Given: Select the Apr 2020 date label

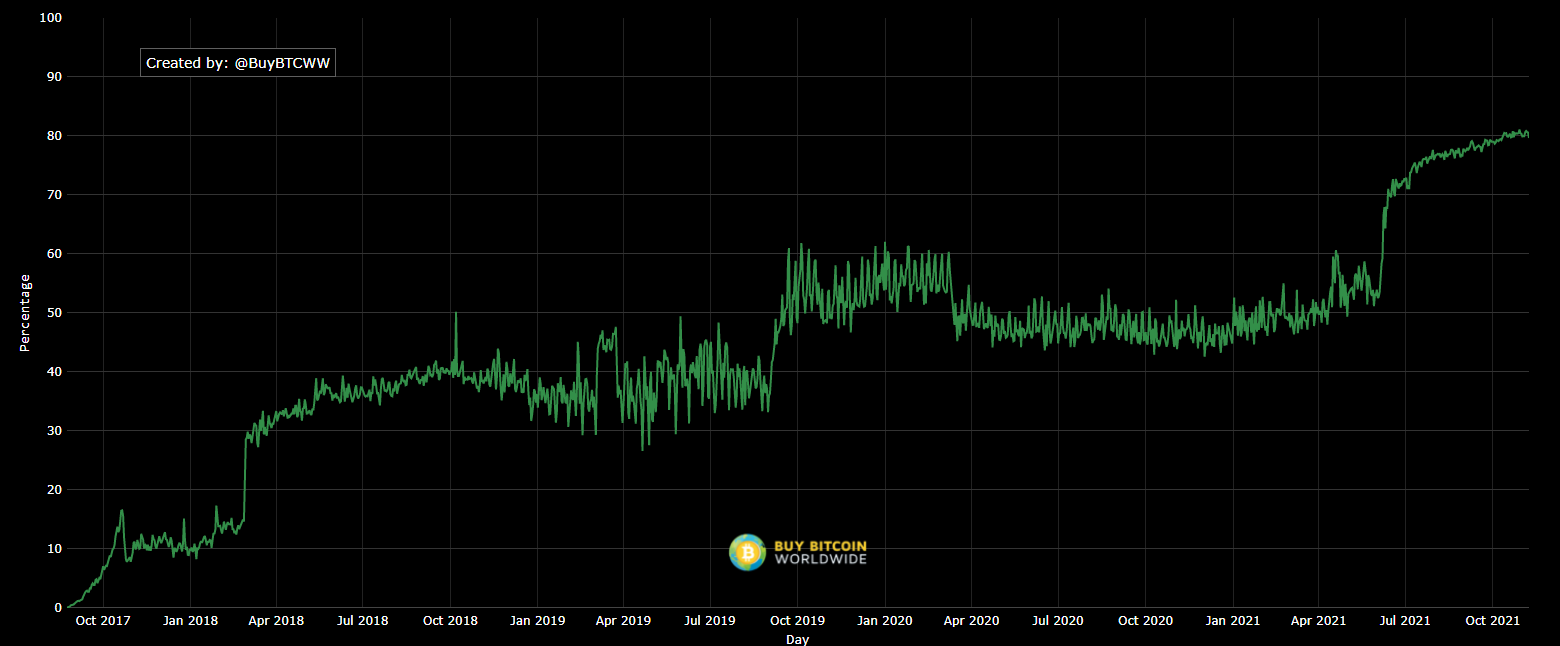Looking at the screenshot, I should (x=971, y=621).
